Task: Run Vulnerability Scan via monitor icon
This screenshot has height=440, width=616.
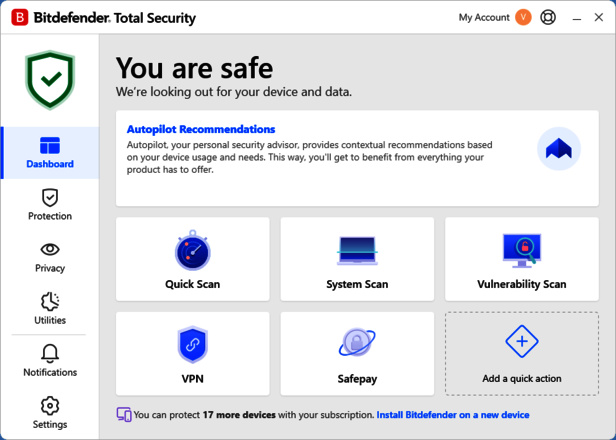Action: (x=521, y=251)
